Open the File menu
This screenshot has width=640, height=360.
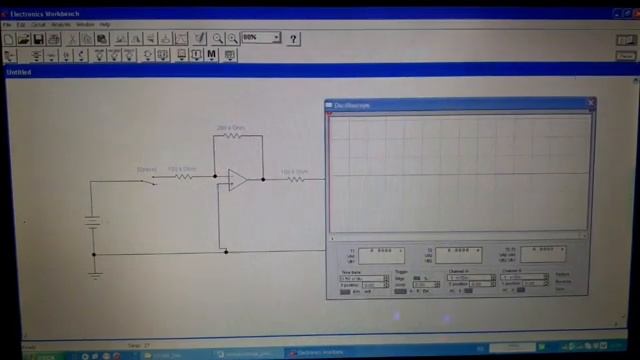click(x=7, y=25)
